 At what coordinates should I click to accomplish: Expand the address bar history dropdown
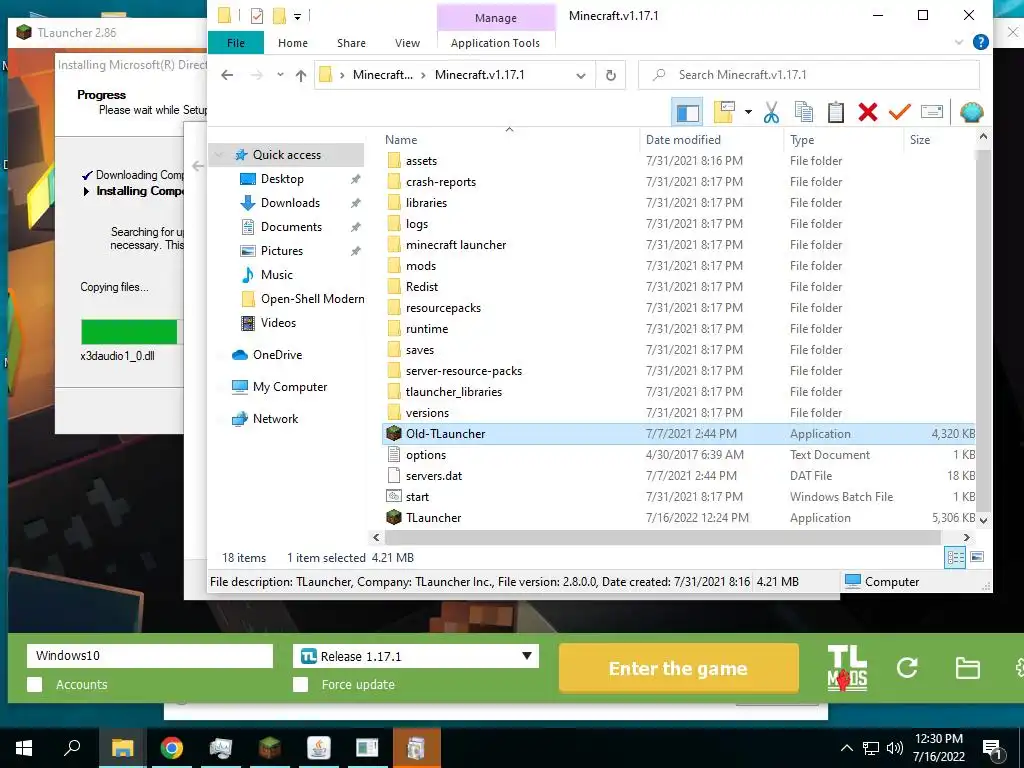coord(581,76)
